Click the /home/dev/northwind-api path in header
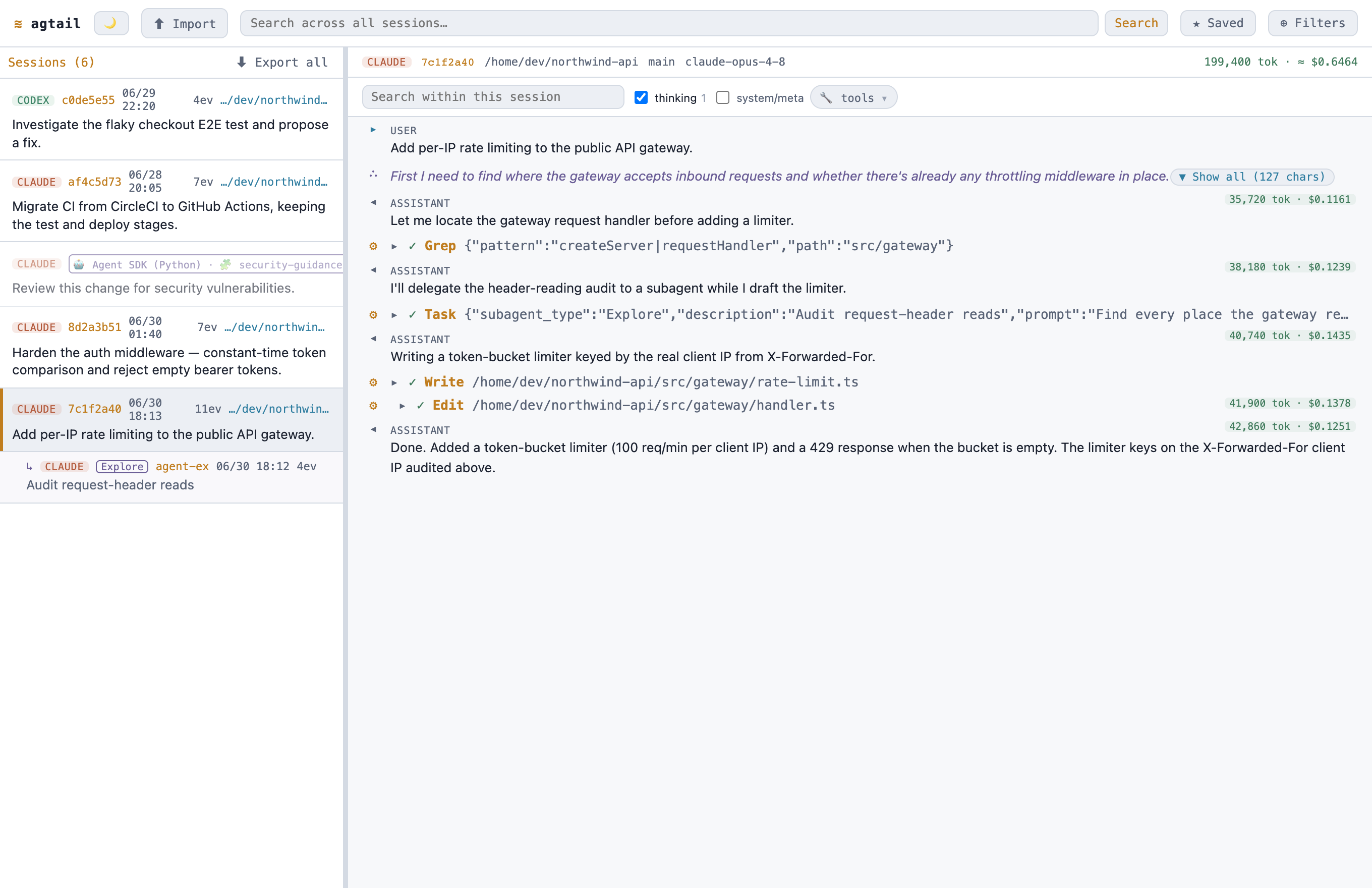This screenshot has width=1372, height=888. coord(561,62)
